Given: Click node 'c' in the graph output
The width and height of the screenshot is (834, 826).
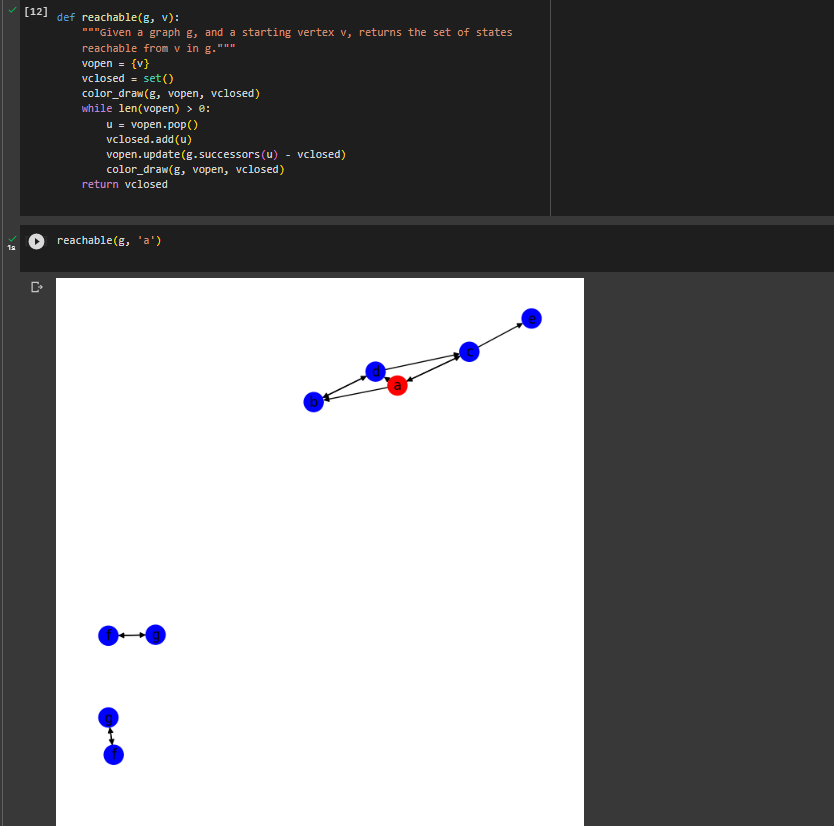Looking at the screenshot, I should [469, 351].
